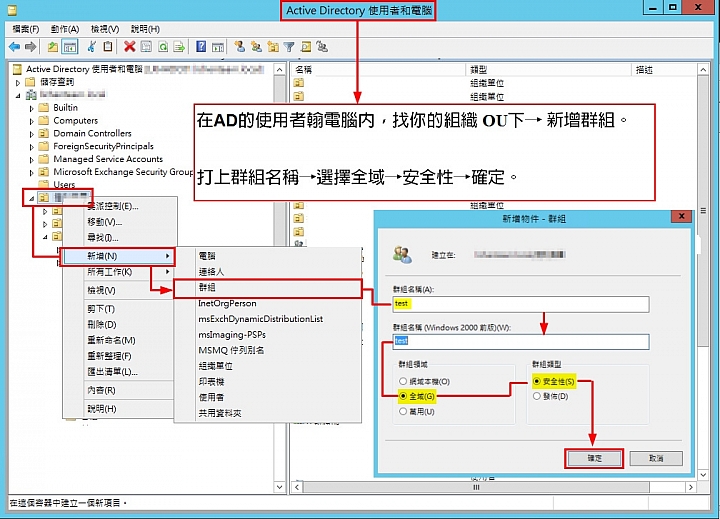Toggle the Show/Hide Action Pane toolbar icon
The height and width of the screenshot is (519, 720).
218,46
